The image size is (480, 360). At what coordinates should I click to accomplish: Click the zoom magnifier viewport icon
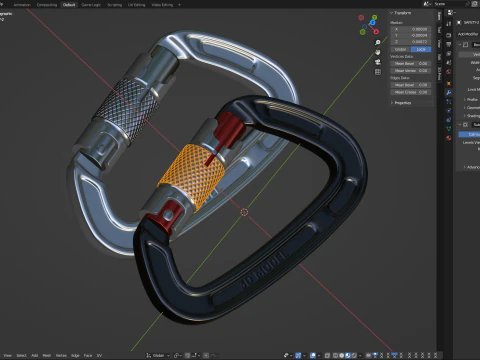(378, 42)
